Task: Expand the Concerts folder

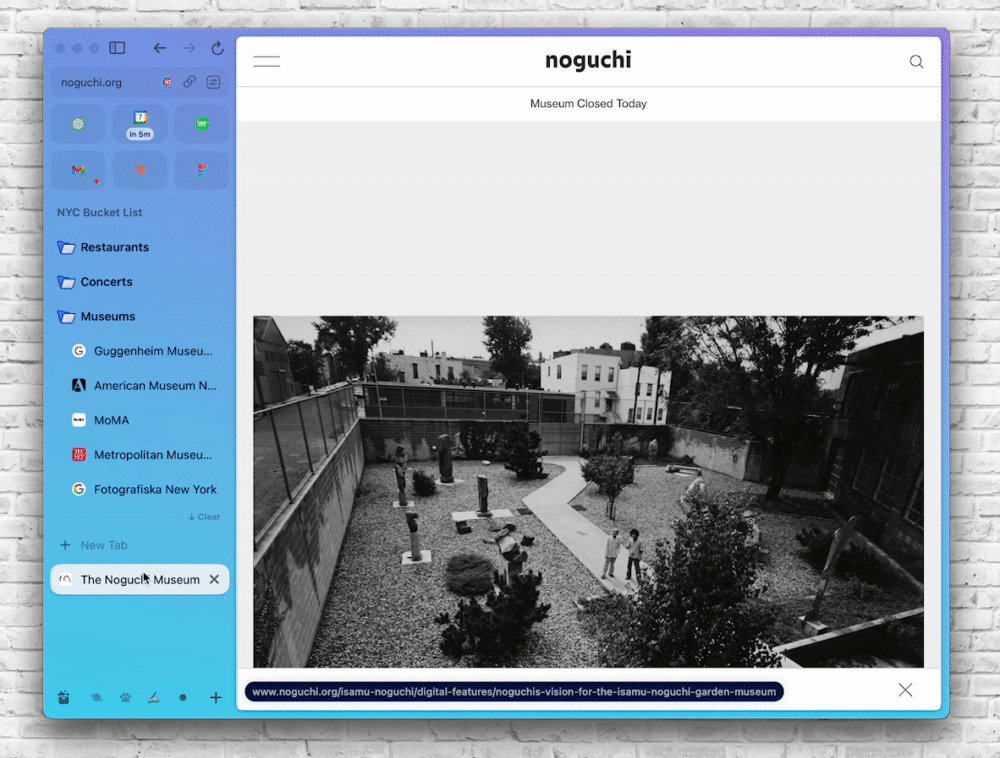Action: (x=139, y=282)
